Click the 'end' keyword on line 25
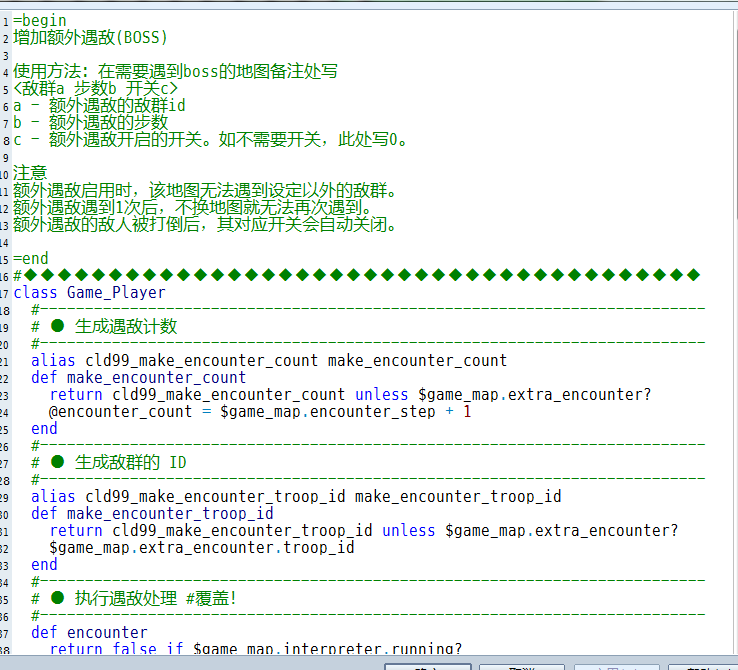738x670 pixels. 44,429
